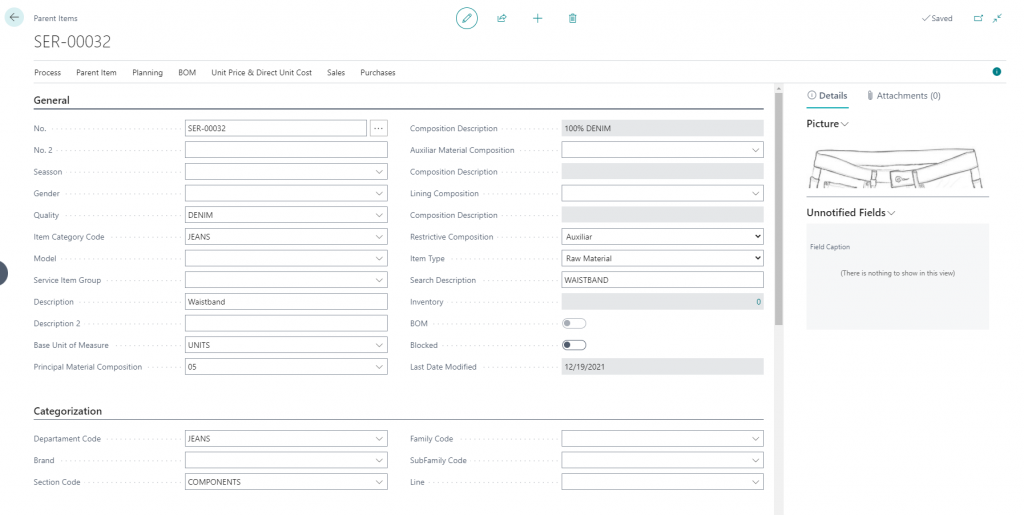
Task: Open the Item Type dropdown
Action: pyautogui.click(x=662, y=258)
